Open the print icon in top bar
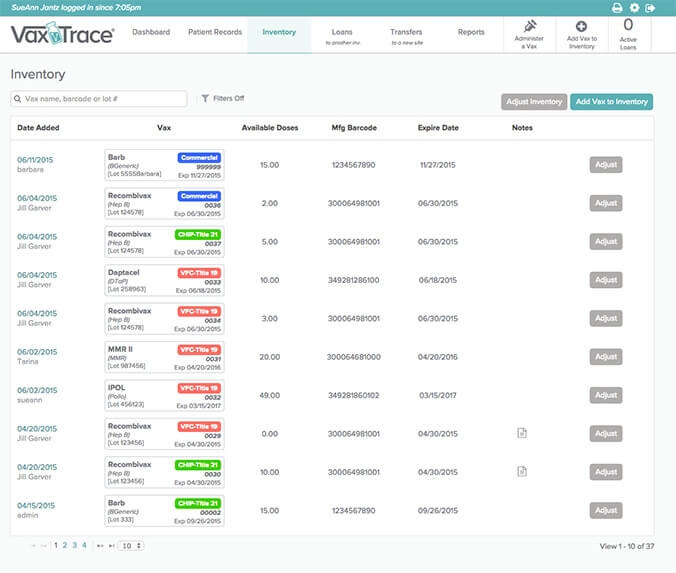 tap(617, 8)
